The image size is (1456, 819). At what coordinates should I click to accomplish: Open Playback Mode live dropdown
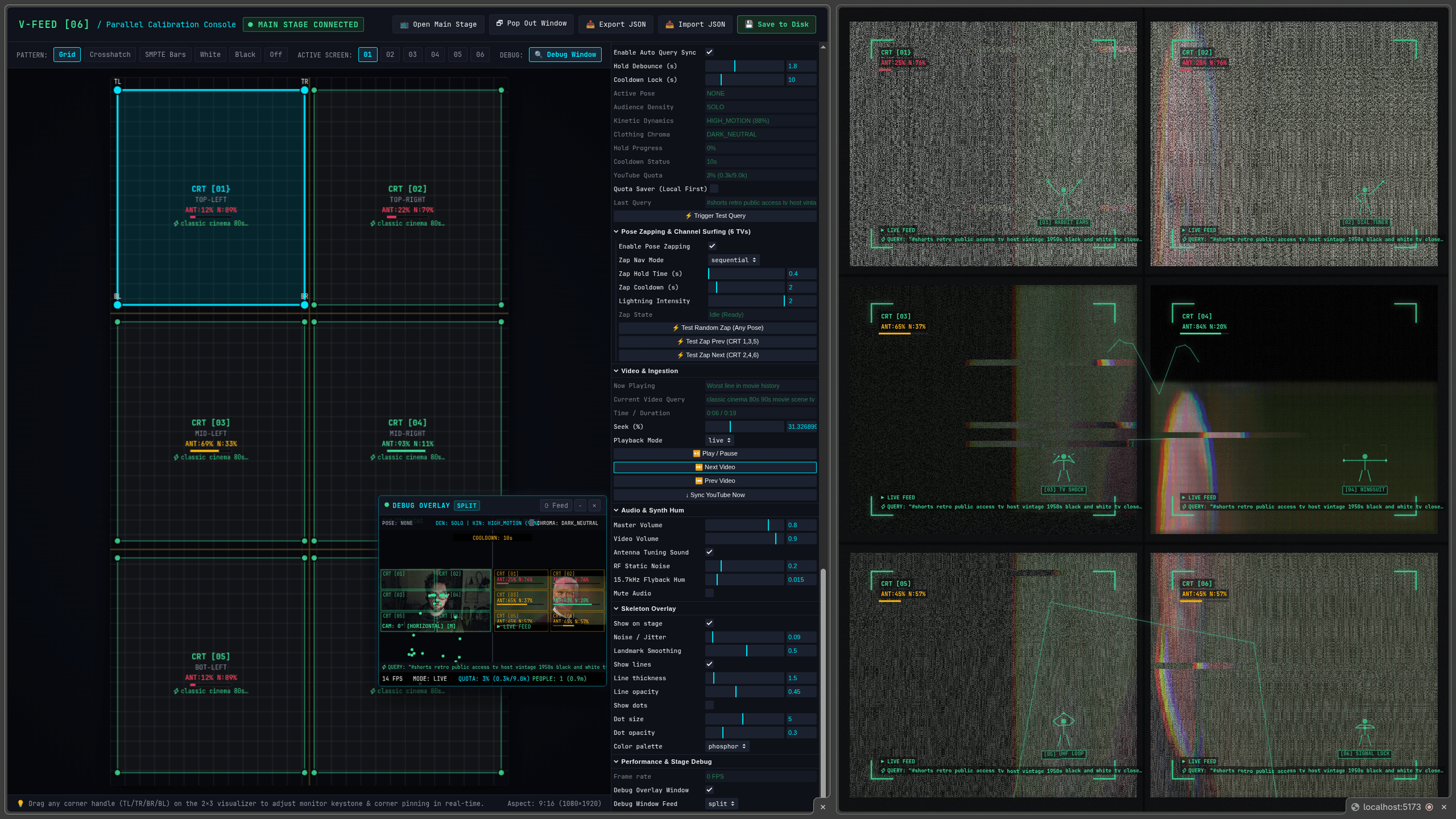[720, 440]
